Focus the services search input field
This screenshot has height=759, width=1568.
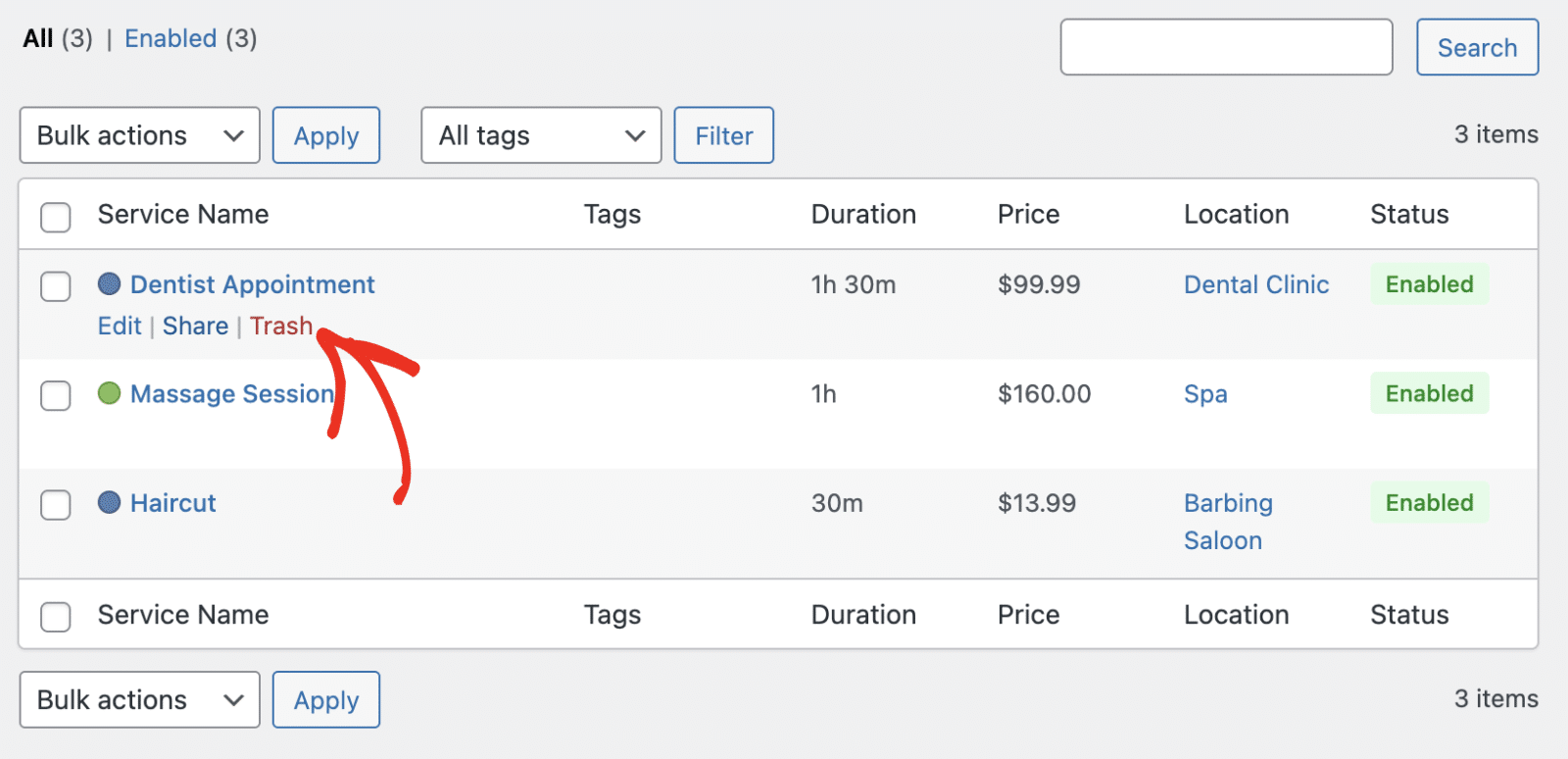coord(1226,47)
